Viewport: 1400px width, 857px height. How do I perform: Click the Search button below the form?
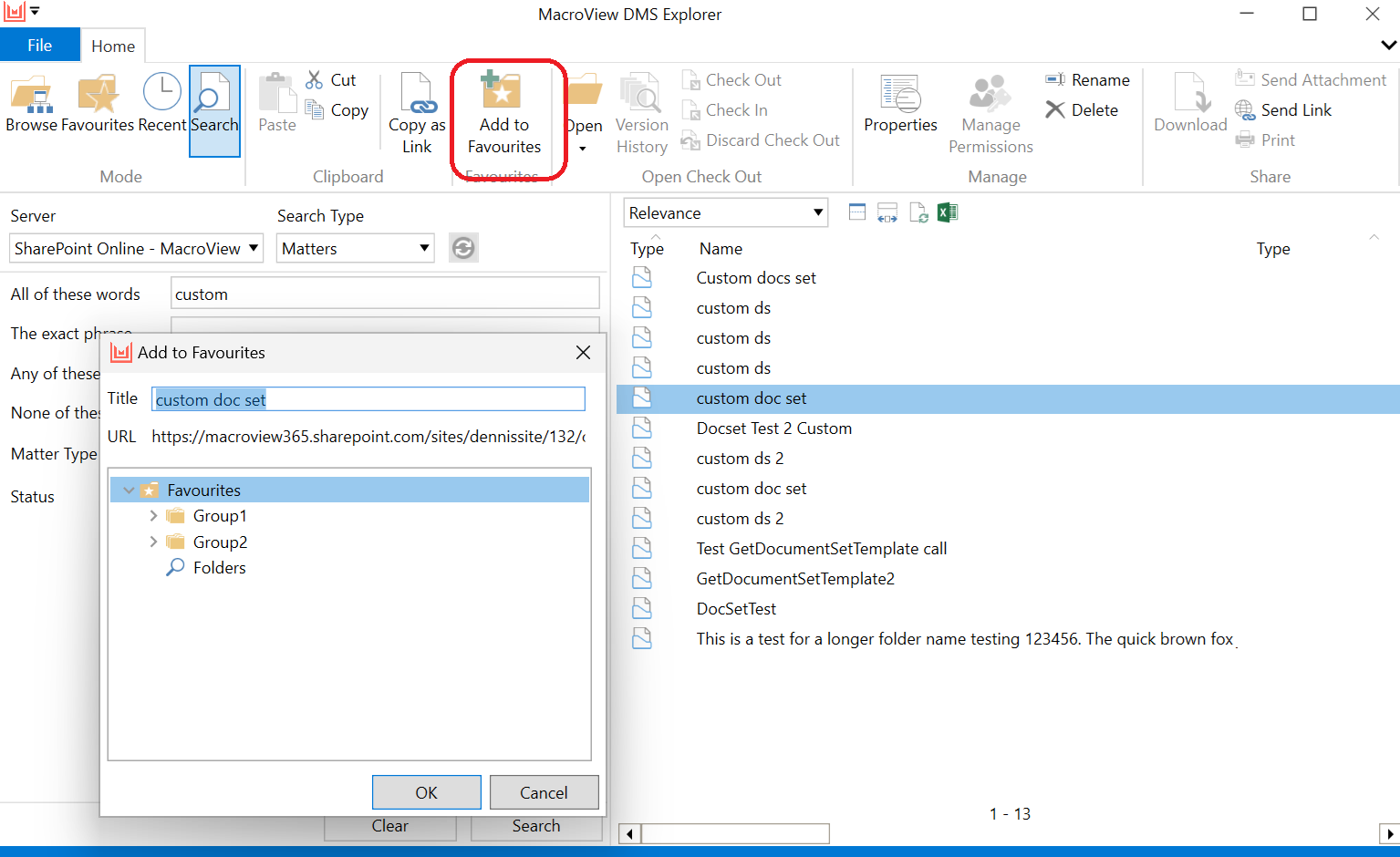click(536, 826)
